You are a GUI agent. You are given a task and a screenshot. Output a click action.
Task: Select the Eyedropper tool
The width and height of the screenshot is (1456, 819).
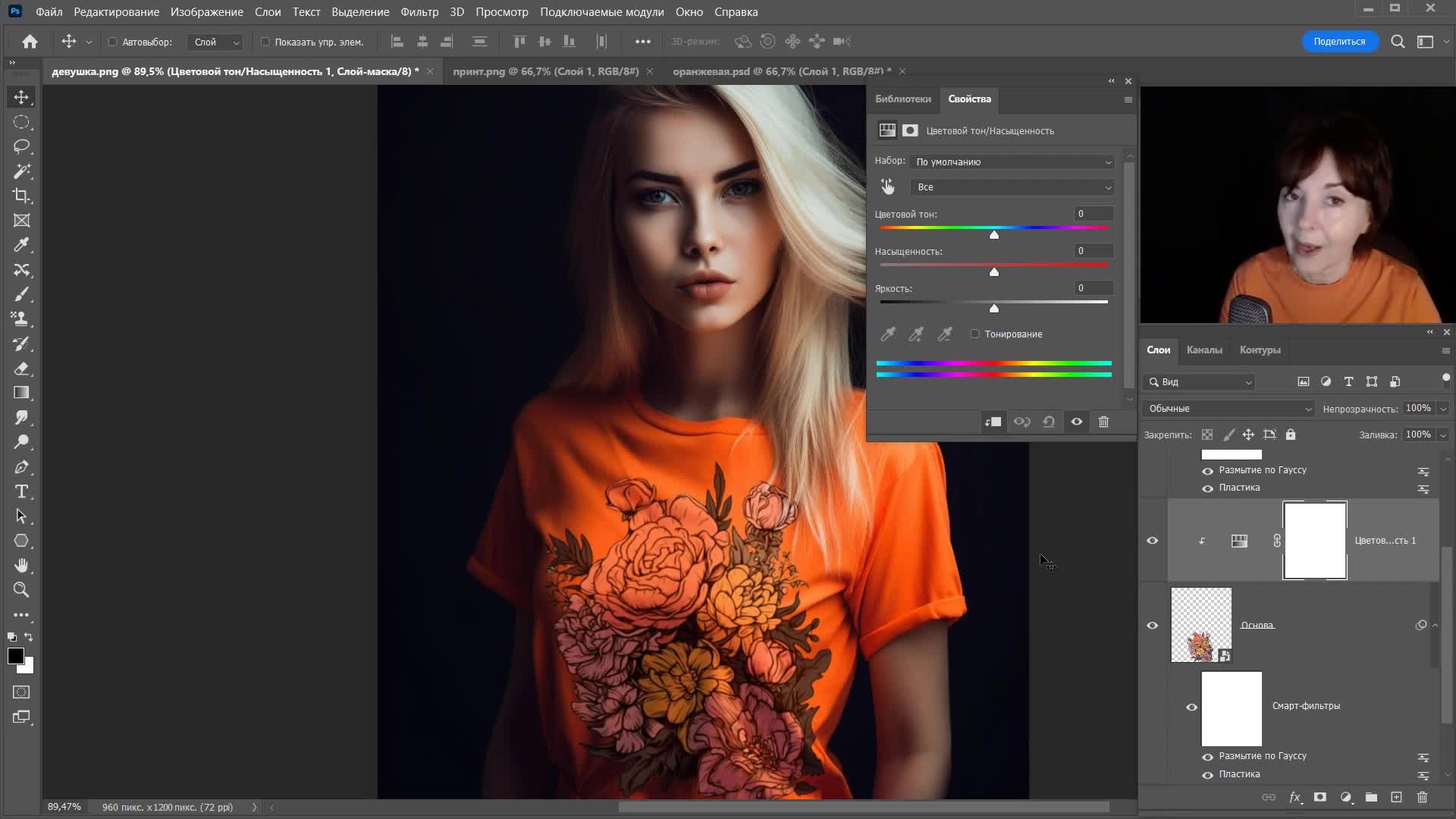[x=21, y=245]
